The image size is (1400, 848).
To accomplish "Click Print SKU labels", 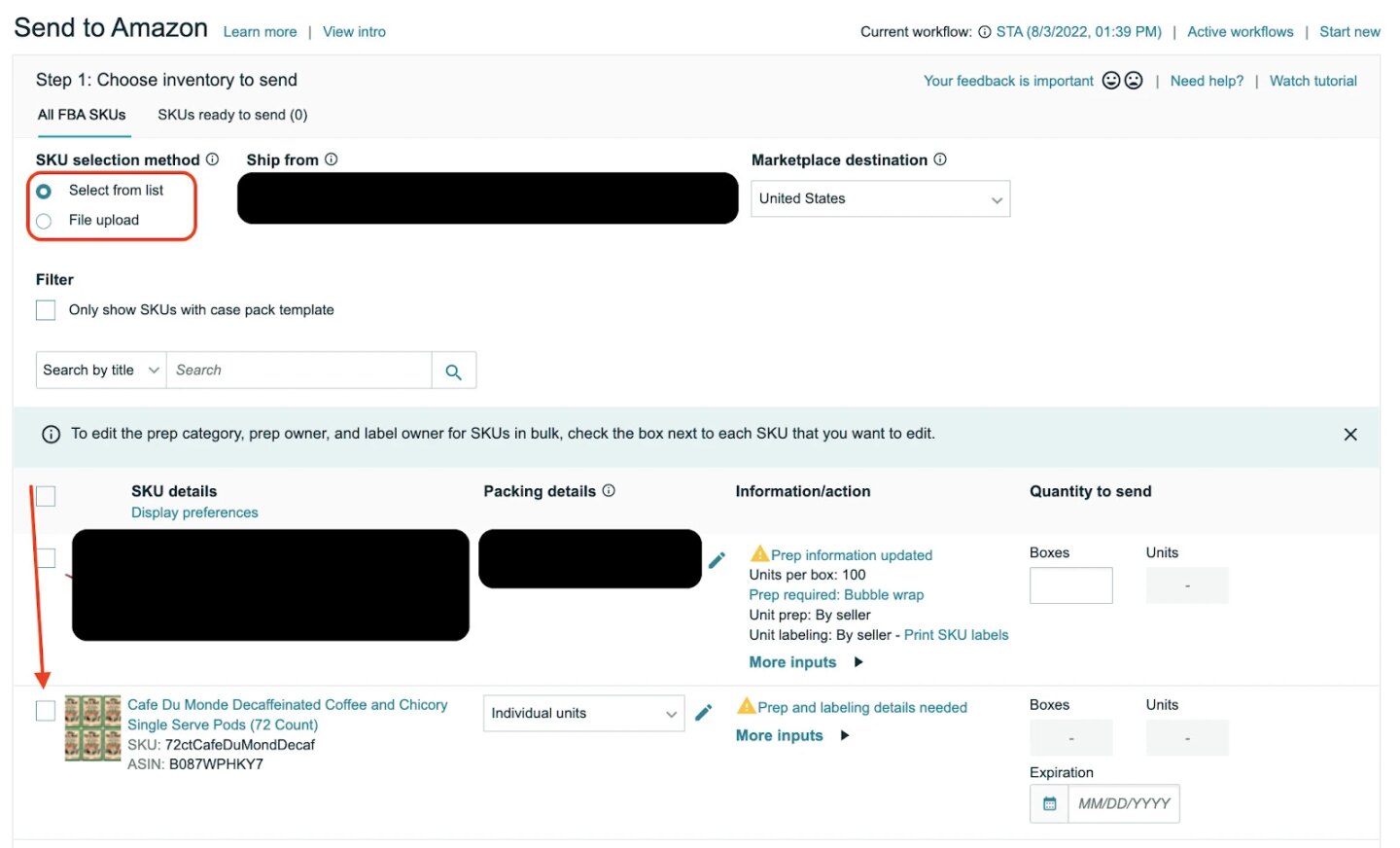I will (x=956, y=634).
